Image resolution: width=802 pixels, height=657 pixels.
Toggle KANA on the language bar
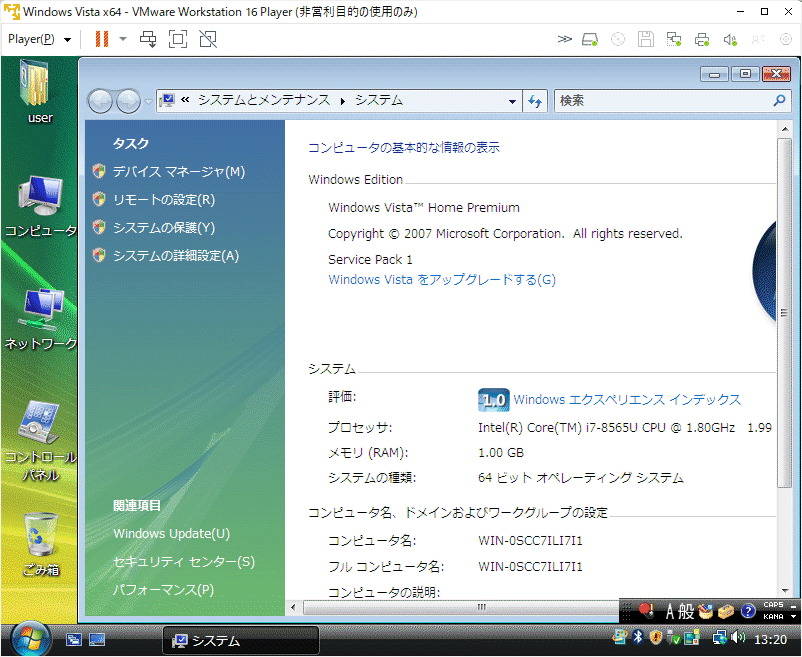coord(772,617)
